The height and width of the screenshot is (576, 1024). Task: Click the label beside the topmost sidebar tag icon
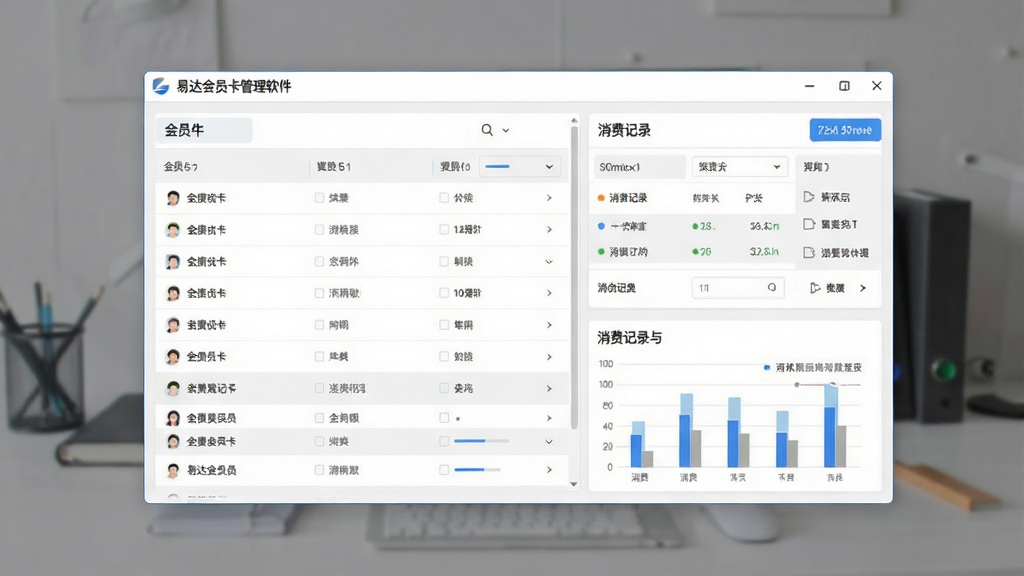click(x=835, y=197)
